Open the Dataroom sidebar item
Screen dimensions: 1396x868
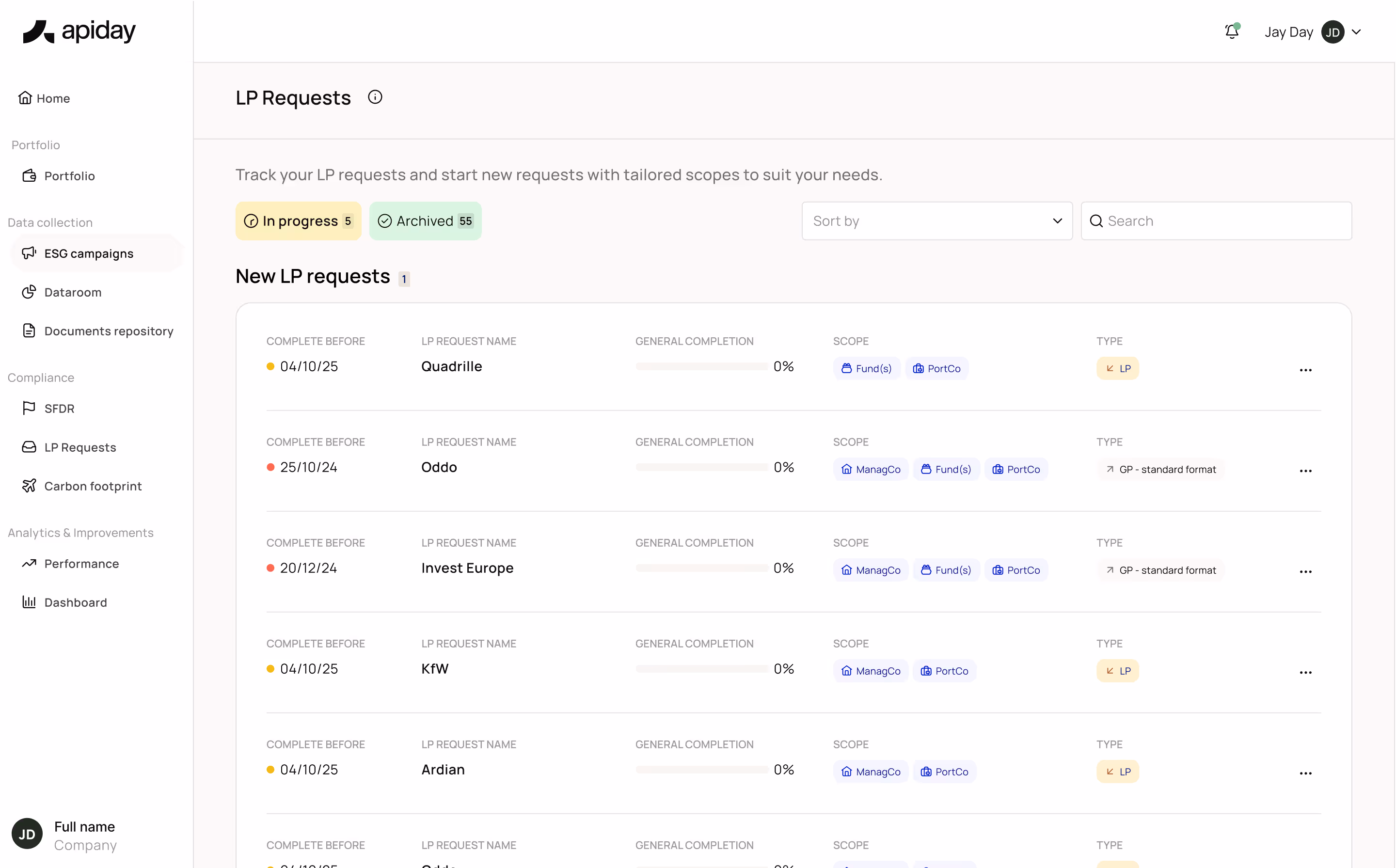[72, 292]
